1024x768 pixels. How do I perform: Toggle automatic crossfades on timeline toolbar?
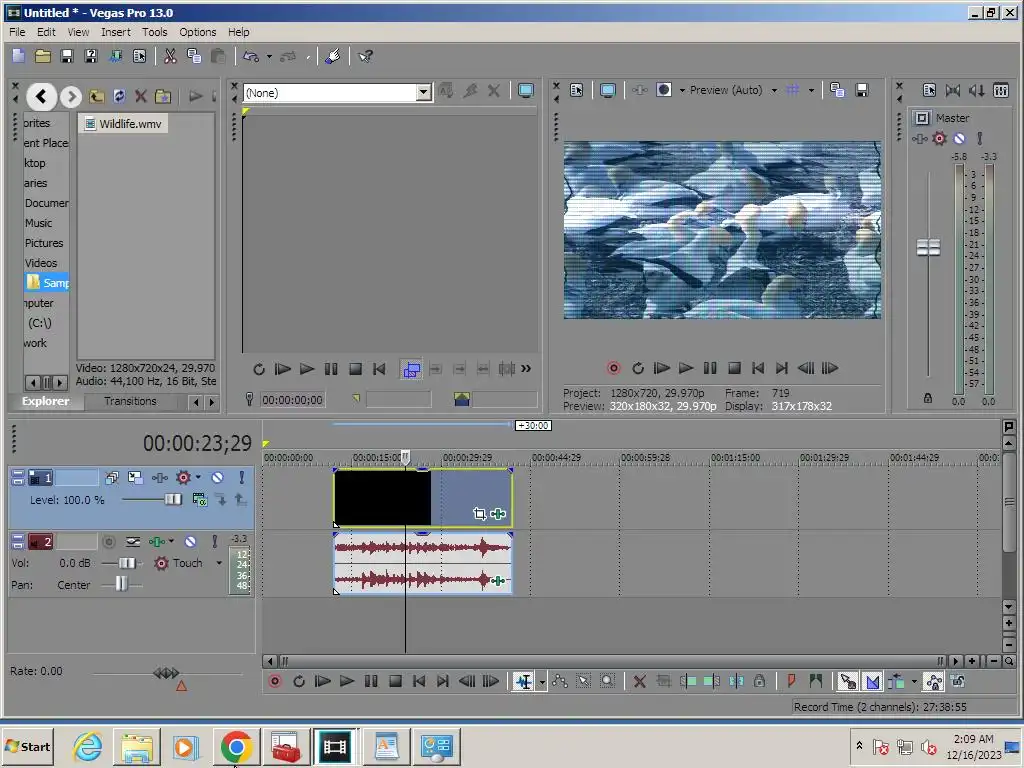873,681
